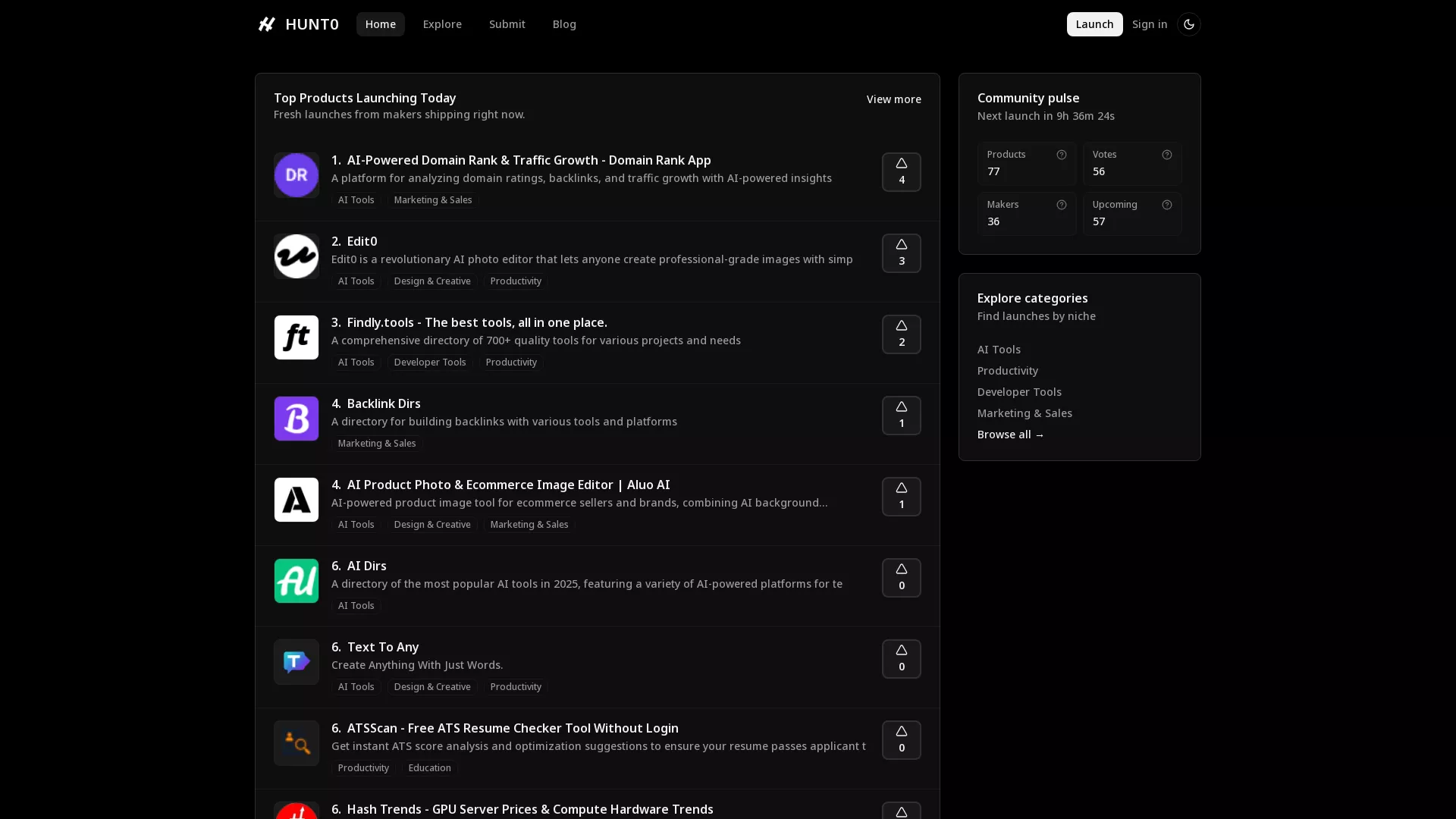
Task: Toggle dark mode with moon icon
Action: click(1189, 24)
